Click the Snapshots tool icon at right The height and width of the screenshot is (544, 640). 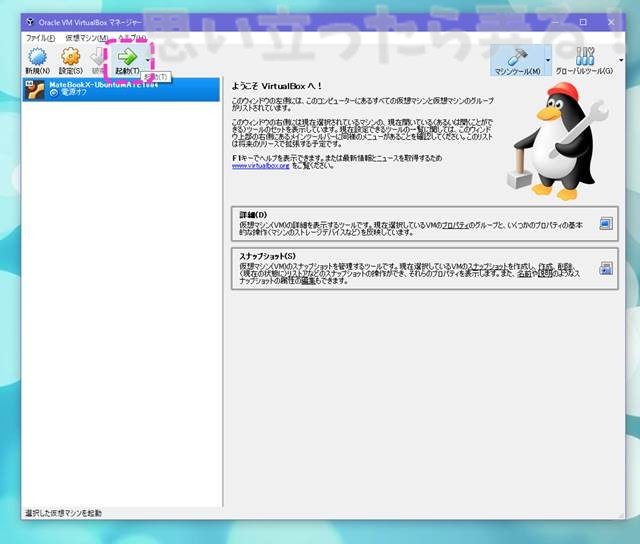coord(606,268)
